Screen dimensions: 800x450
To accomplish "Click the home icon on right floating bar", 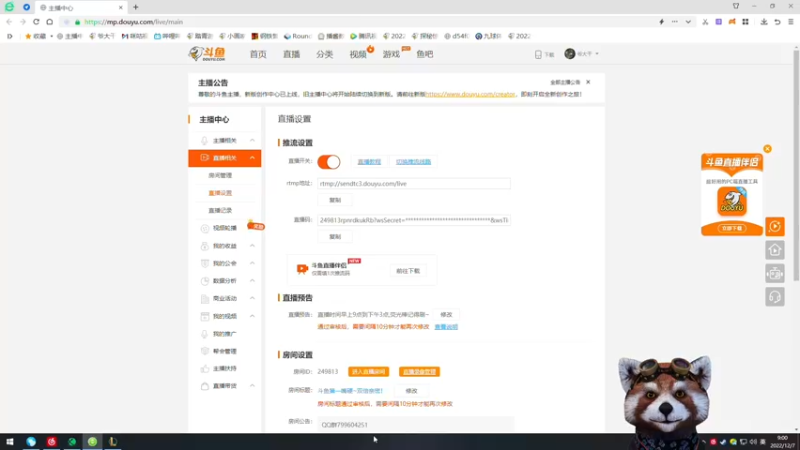I will (774, 250).
